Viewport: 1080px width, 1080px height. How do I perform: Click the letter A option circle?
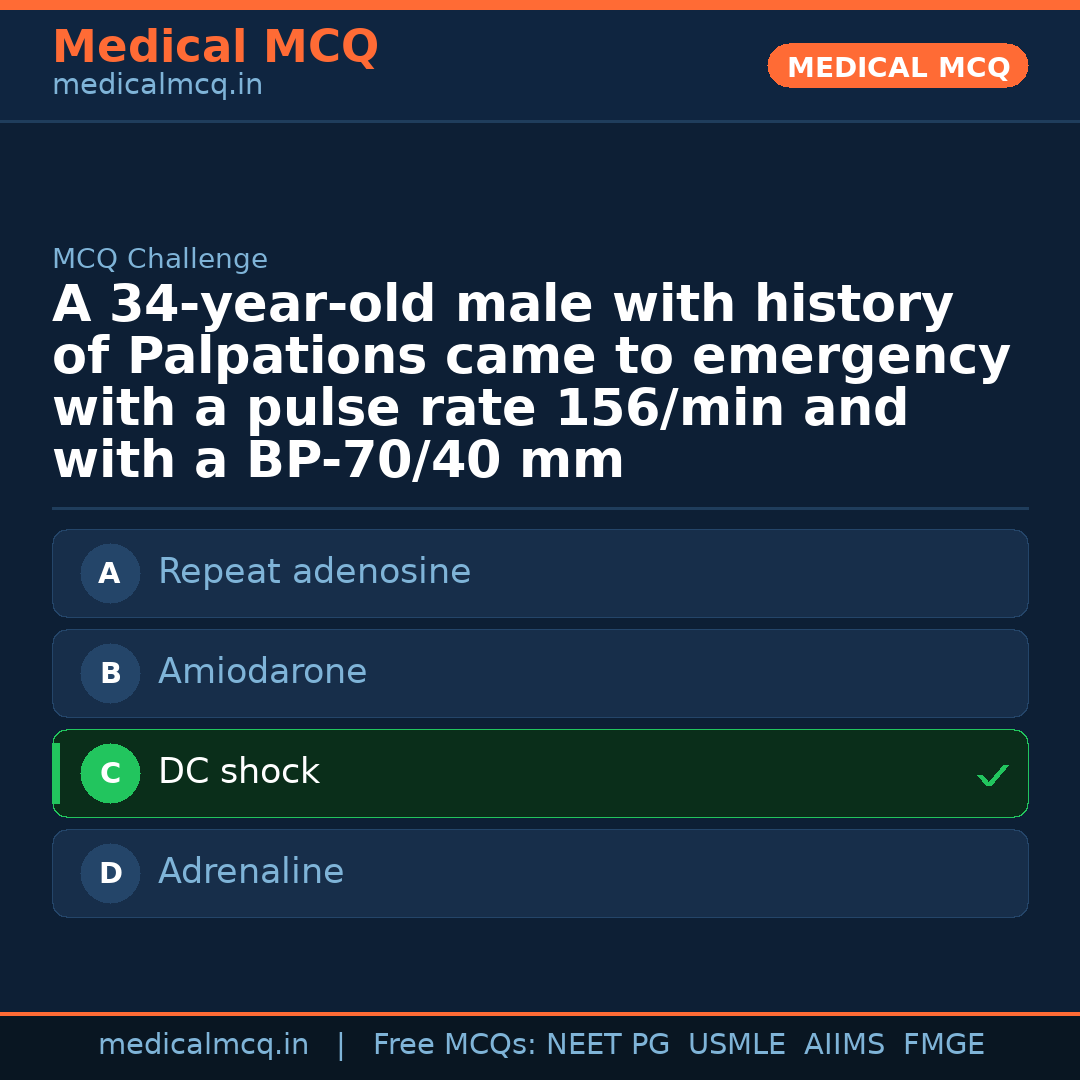coord(110,574)
